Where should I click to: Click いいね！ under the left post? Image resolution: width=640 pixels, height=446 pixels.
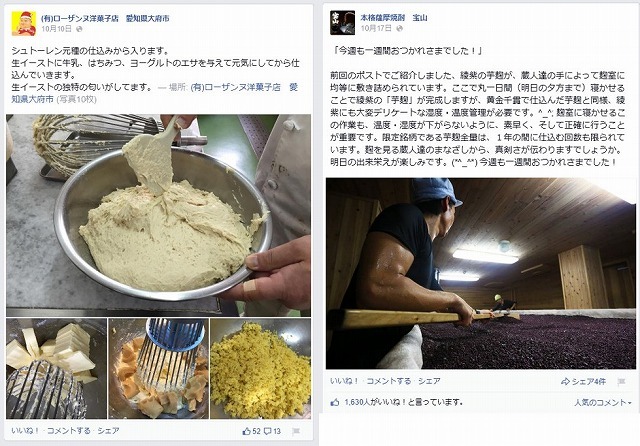point(25,430)
